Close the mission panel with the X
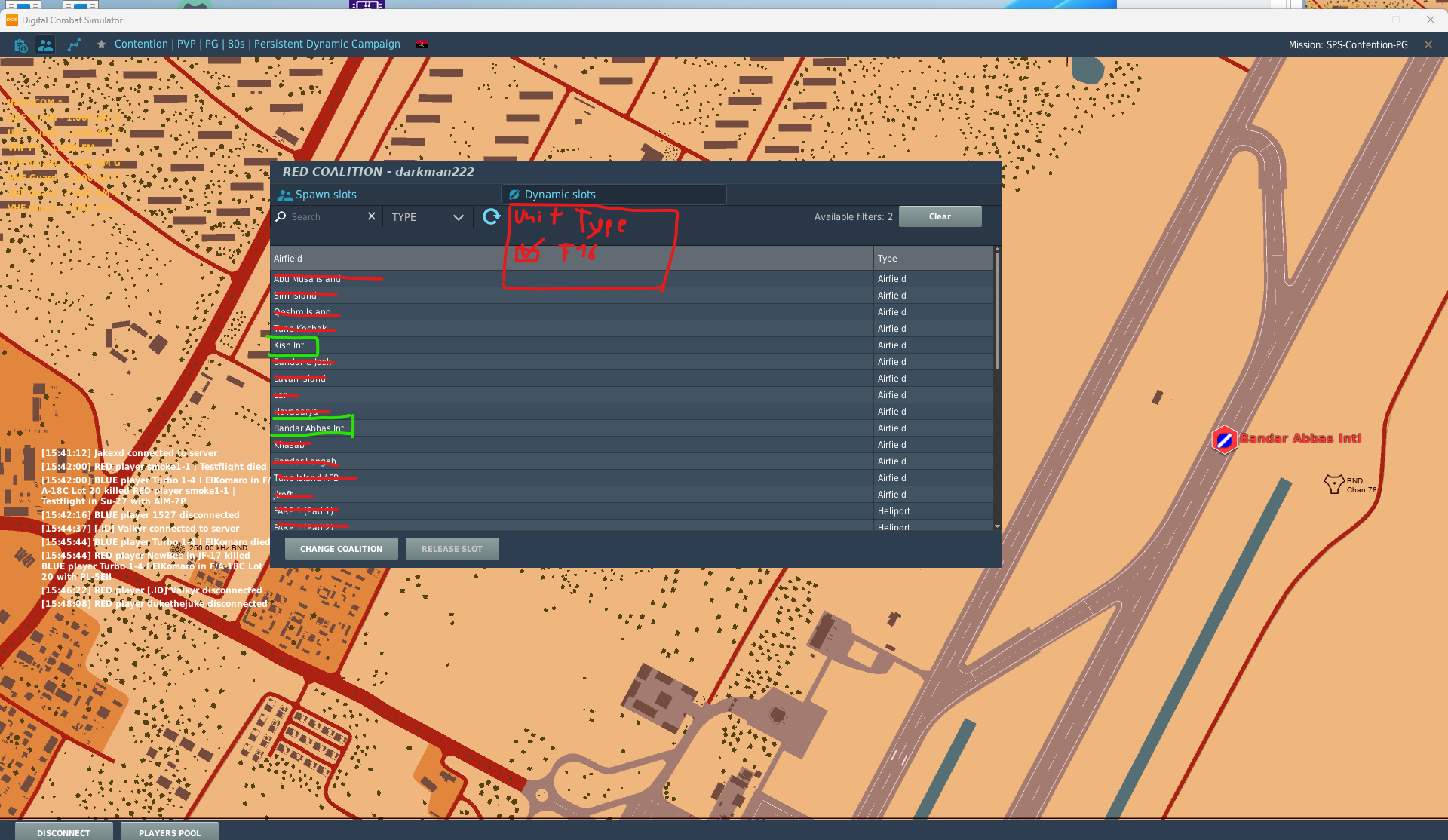 click(1428, 44)
